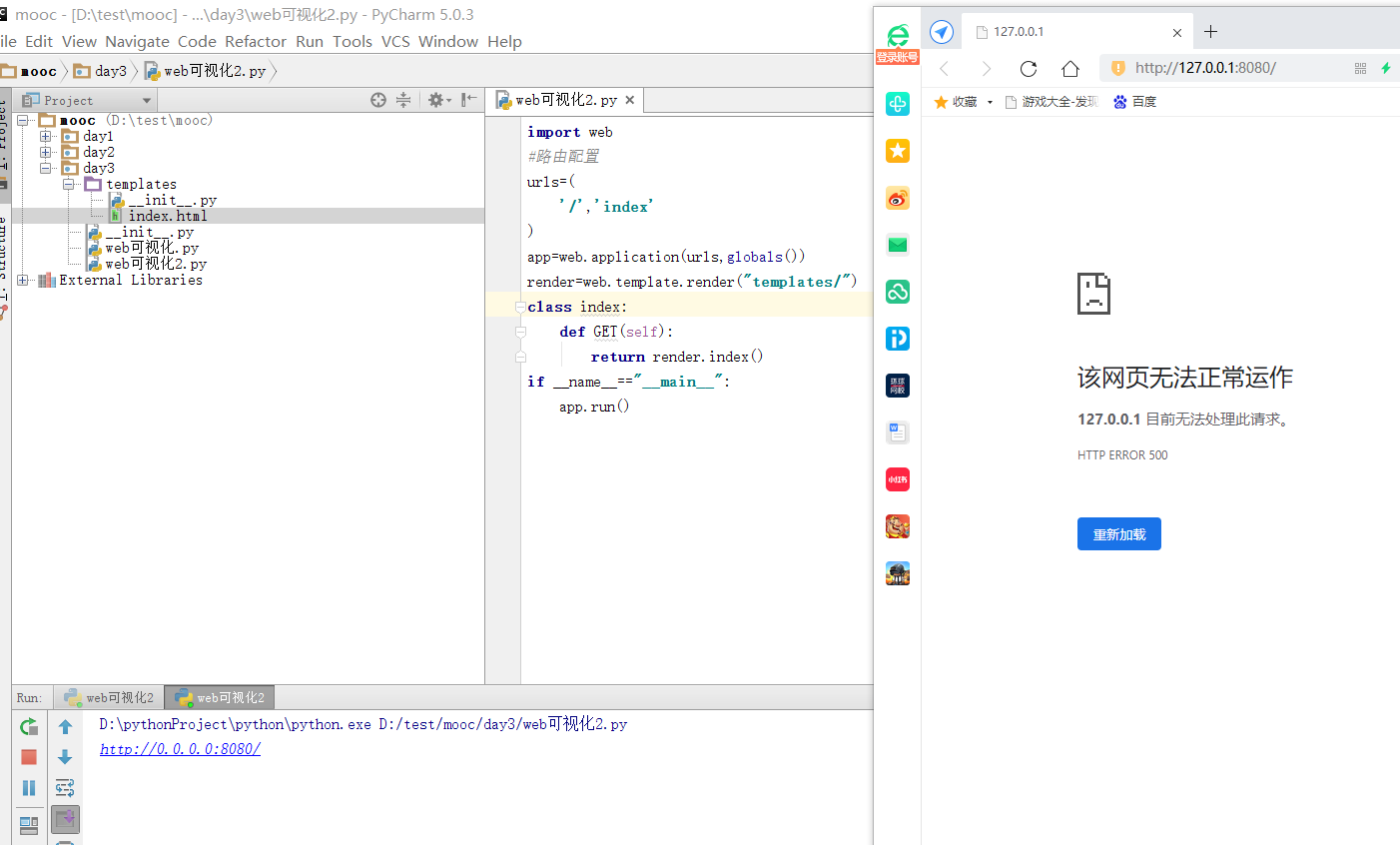This screenshot has width=1400, height=845.
Task: Open the document sidebar icon
Action: [x=898, y=432]
